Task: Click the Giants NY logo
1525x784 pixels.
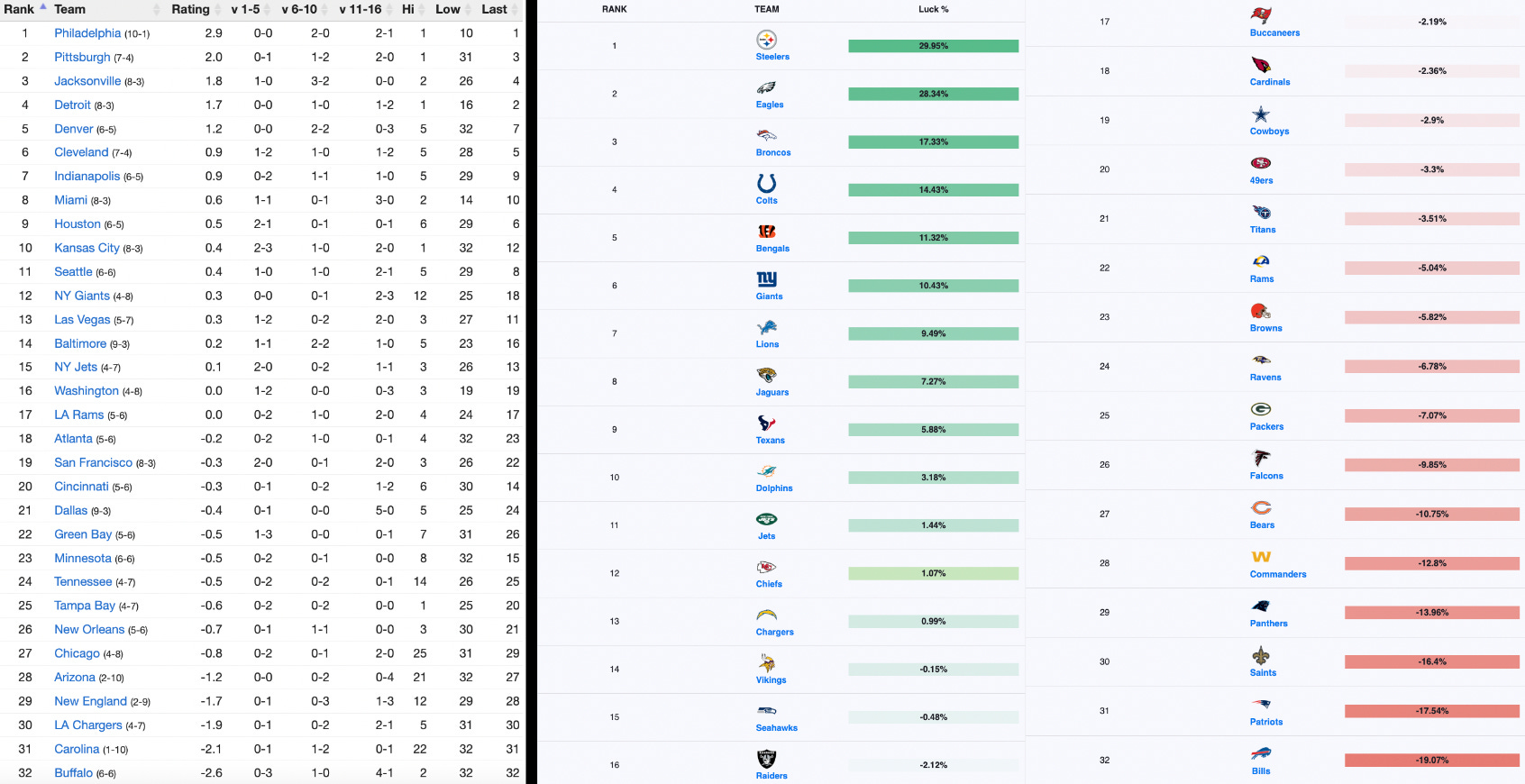Action: [766, 279]
